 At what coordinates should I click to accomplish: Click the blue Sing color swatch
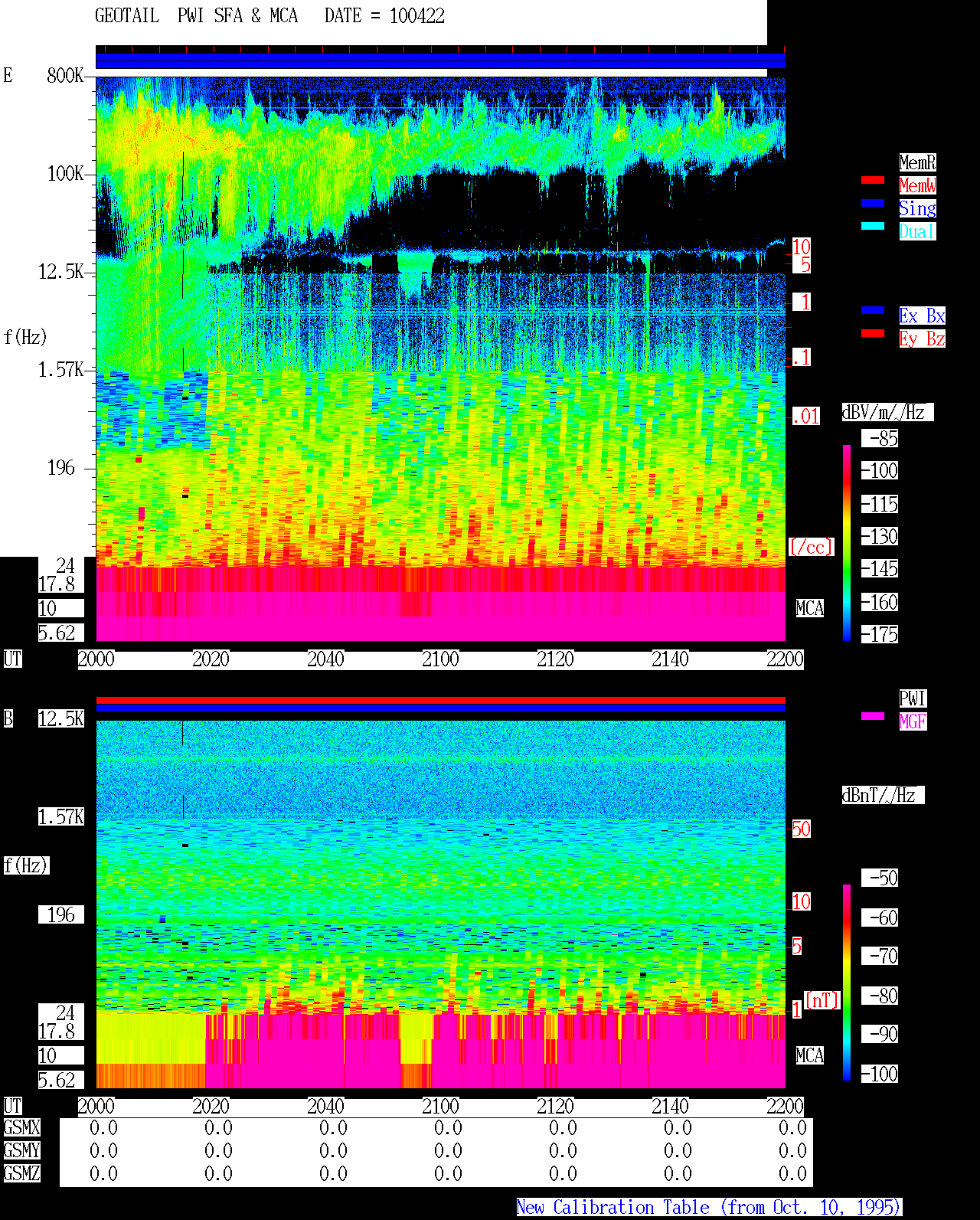[x=873, y=203]
